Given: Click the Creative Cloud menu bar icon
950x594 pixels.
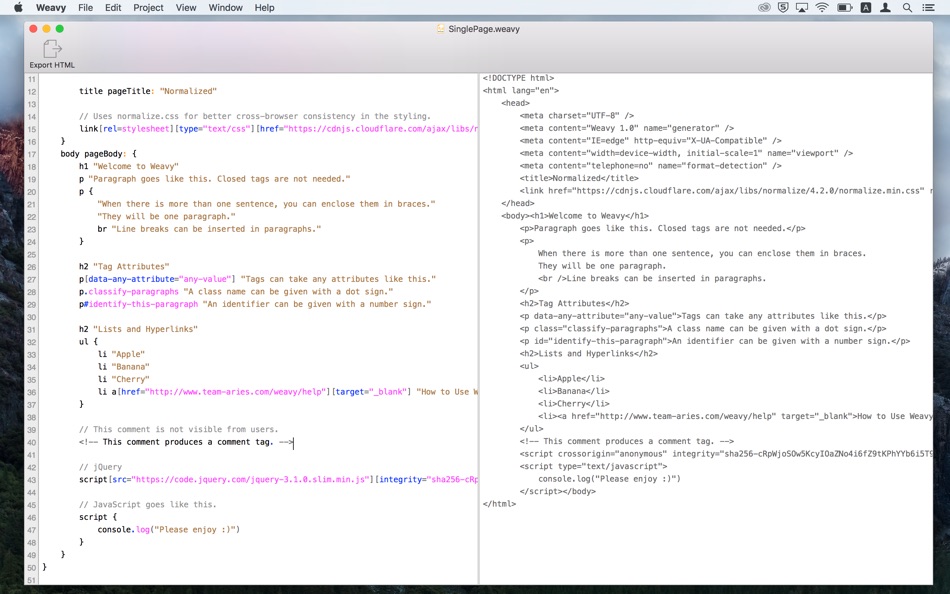Looking at the screenshot, I should pyautogui.click(x=764, y=8).
